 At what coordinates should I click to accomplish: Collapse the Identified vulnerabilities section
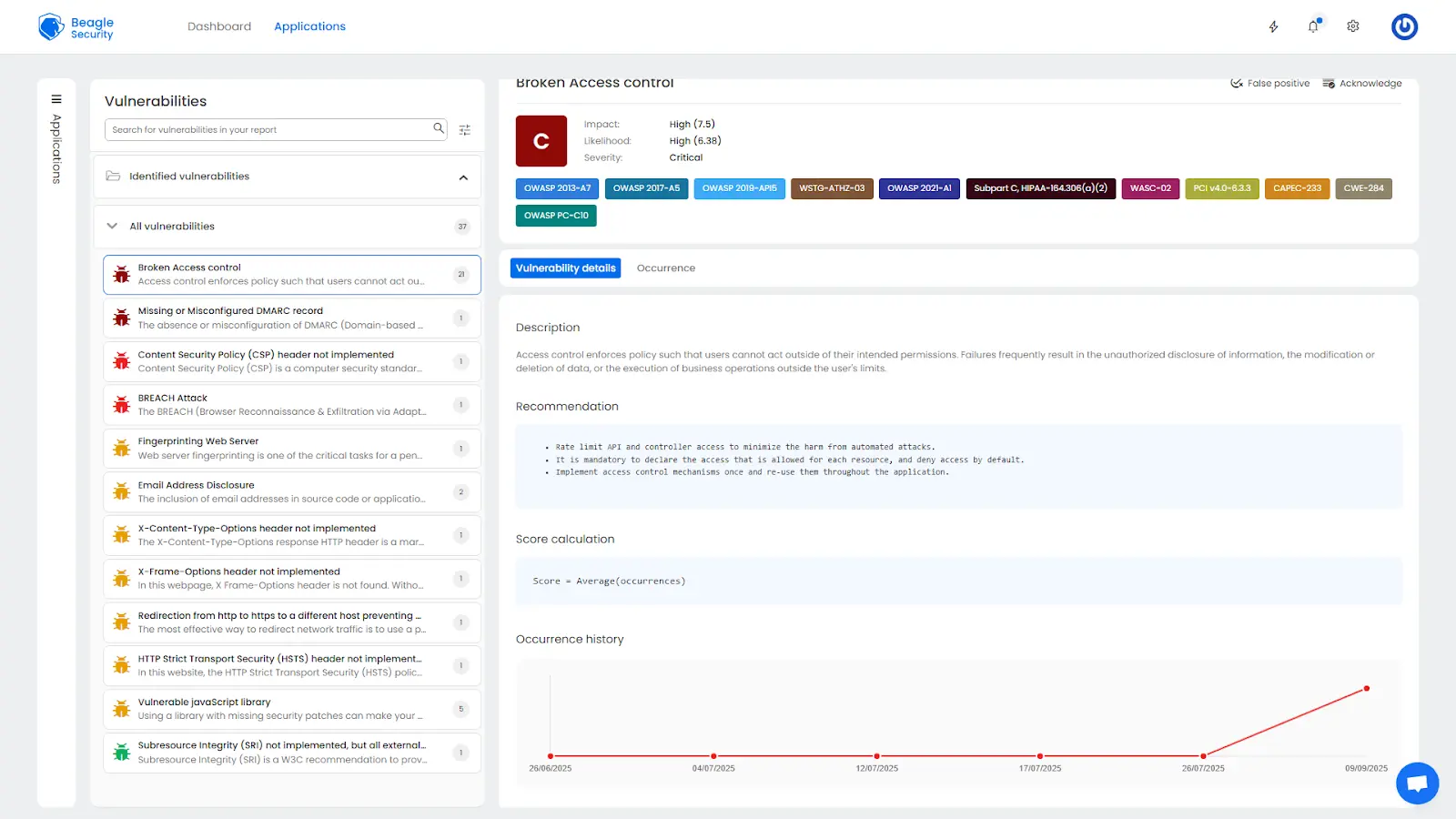[464, 176]
